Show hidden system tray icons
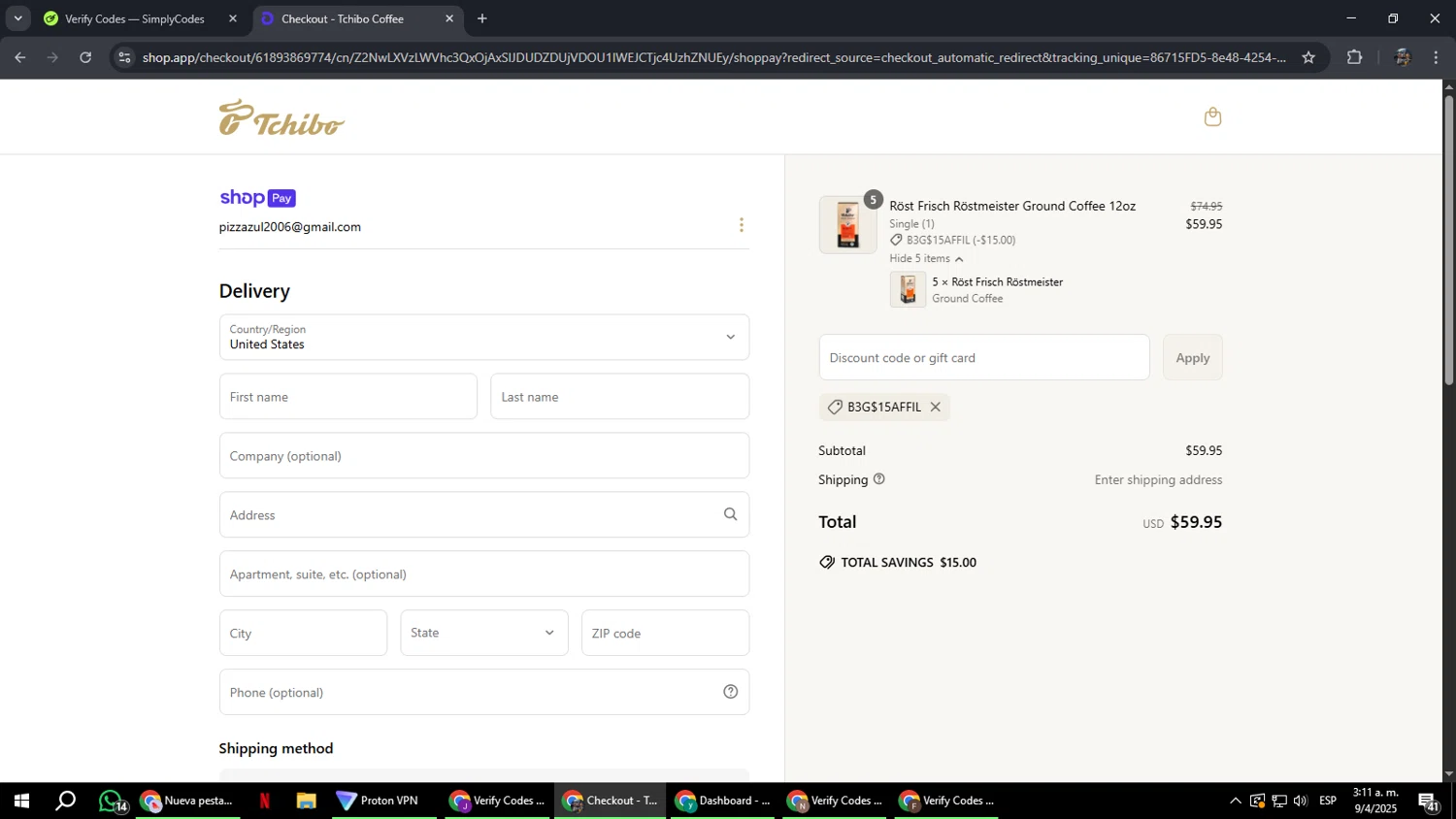This screenshot has width=1456, height=819. (1235, 801)
